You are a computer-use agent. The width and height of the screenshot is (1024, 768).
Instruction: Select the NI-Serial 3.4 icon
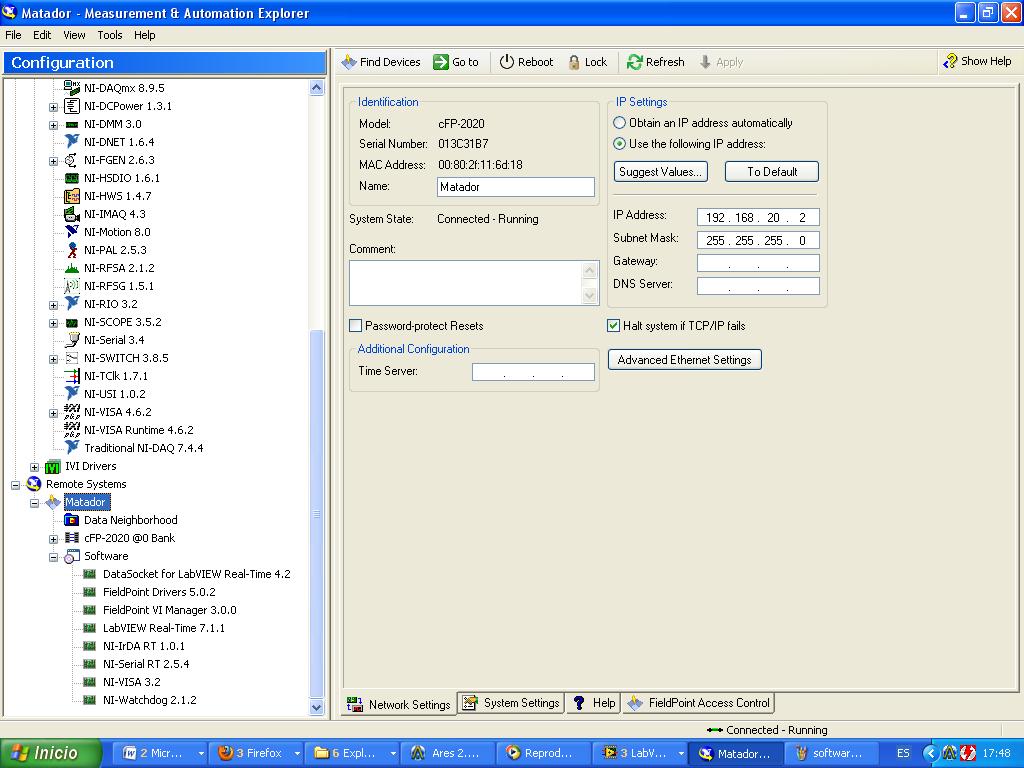coord(72,340)
